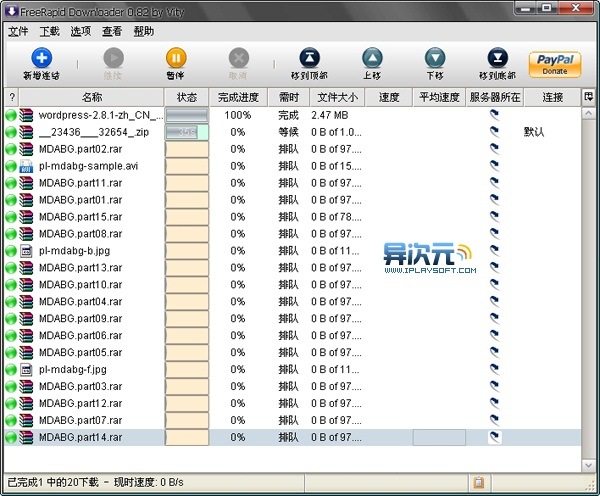Click the 移到底部 move to bottom icon
The width and height of the screenshot is (600, 496).
497,58
